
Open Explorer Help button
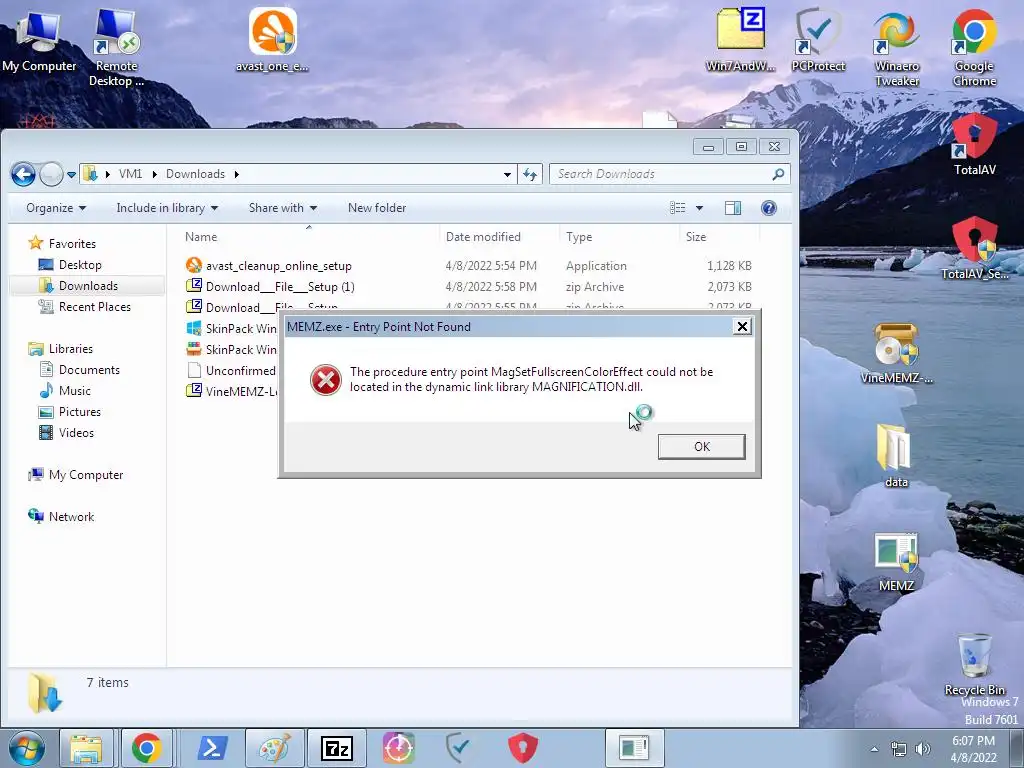click(769, 208)
